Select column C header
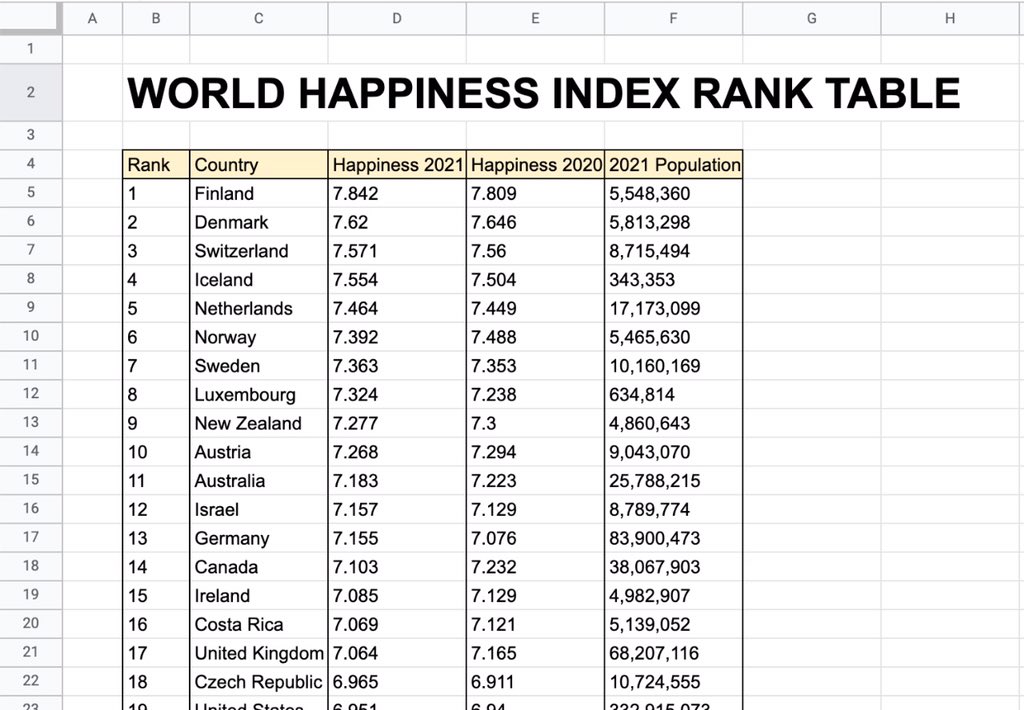This screenshot has height=710, width=1024. coord(259,18)
